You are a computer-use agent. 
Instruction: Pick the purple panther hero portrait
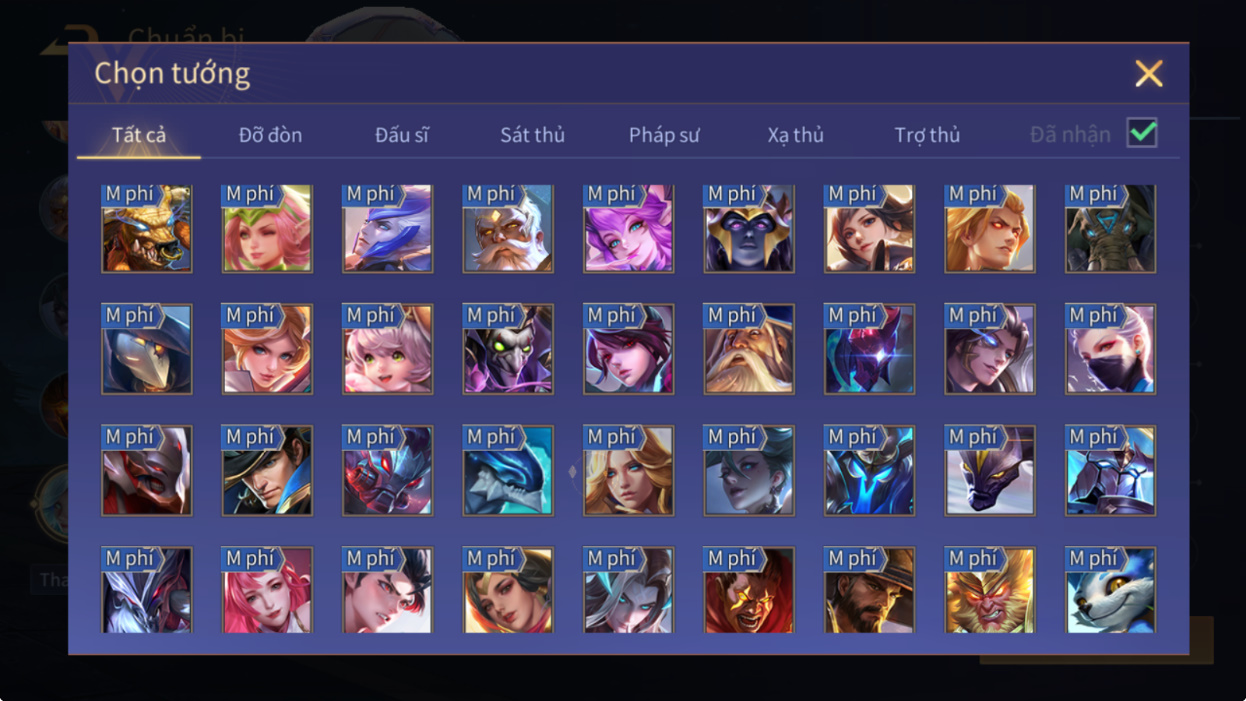[x=990, y=470]
